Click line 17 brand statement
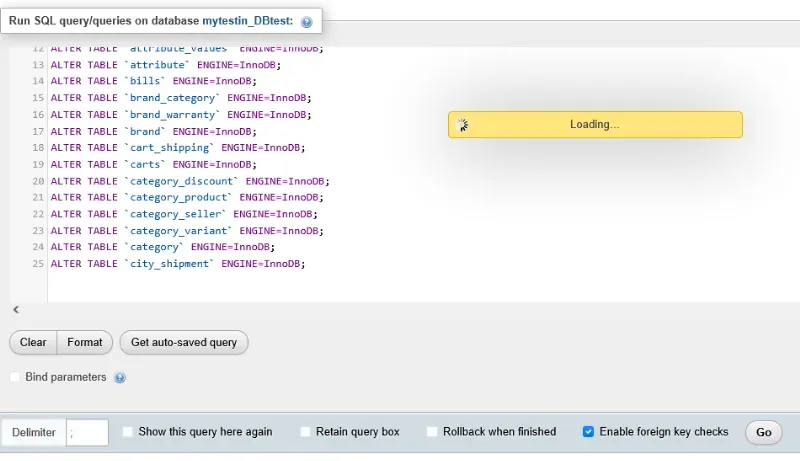 click(x=154, y=132)
